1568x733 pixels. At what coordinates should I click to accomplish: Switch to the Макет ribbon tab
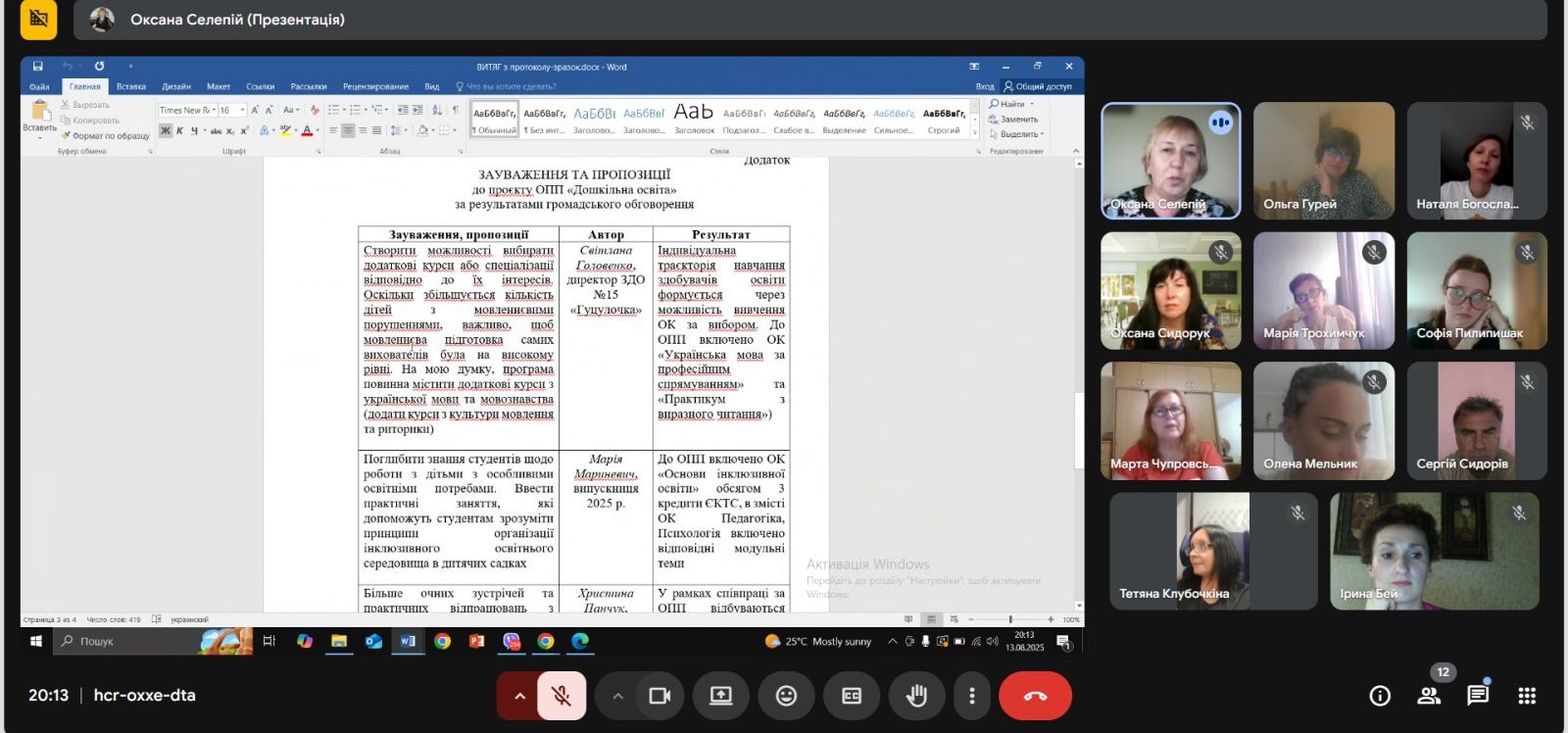coord(219,86)
